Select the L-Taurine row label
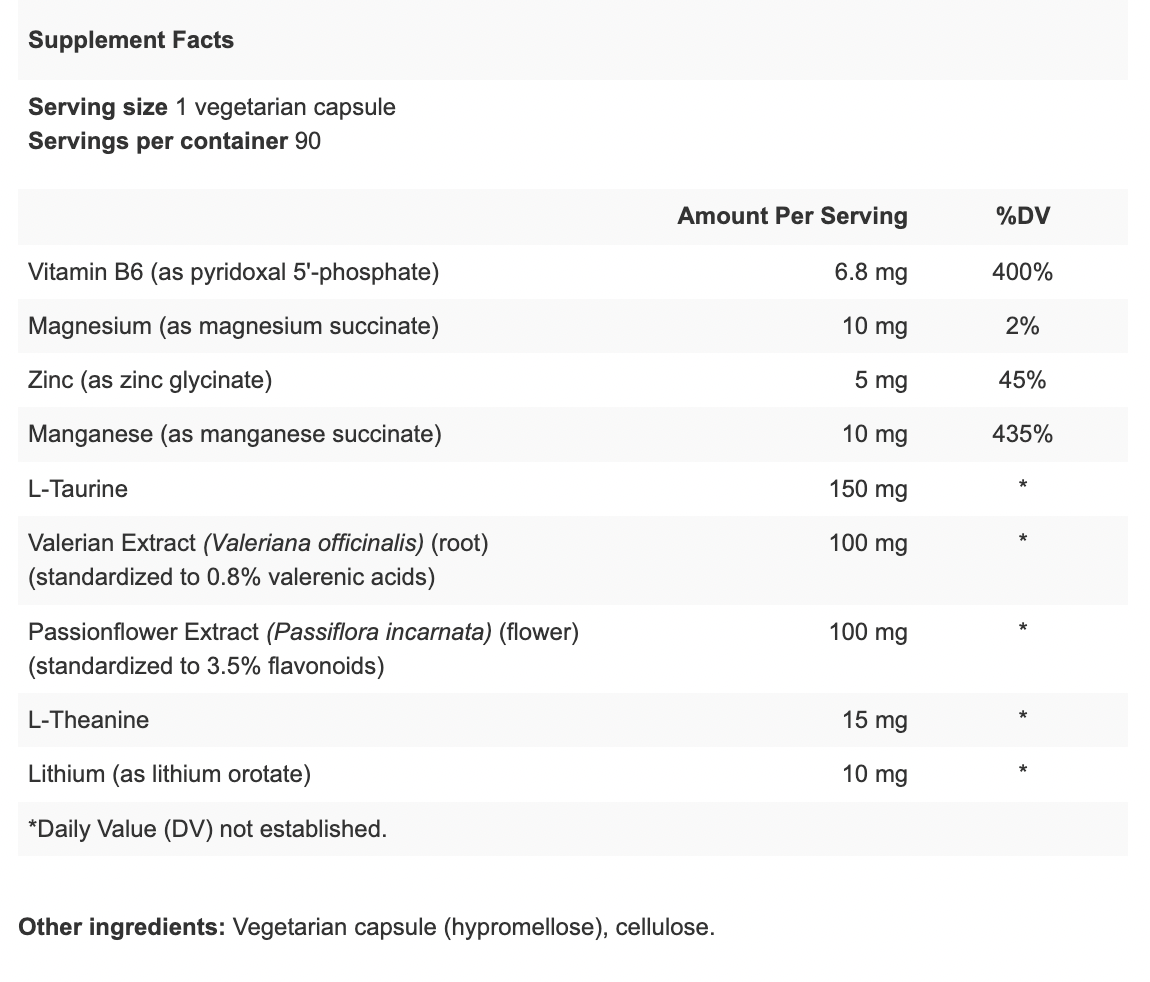 [x=78, y=488]
